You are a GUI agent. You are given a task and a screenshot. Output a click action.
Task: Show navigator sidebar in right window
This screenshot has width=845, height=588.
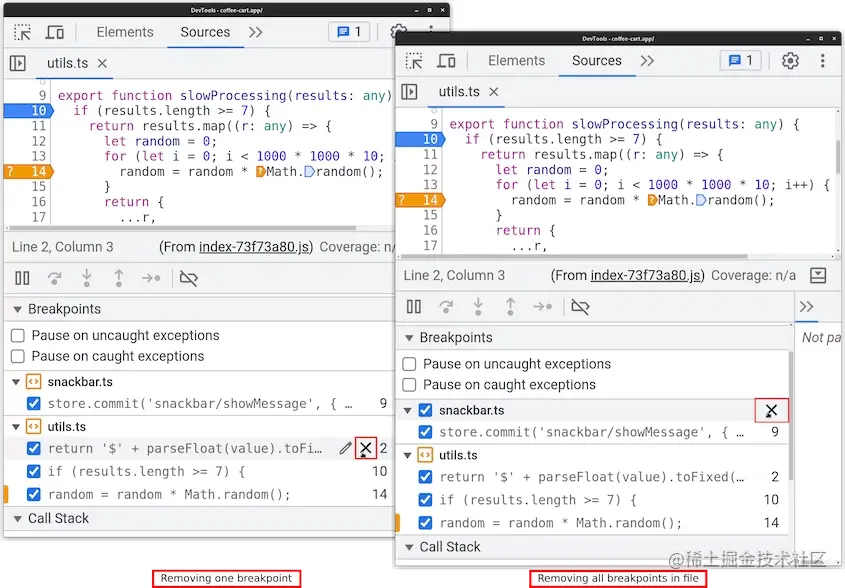point(410,92)
